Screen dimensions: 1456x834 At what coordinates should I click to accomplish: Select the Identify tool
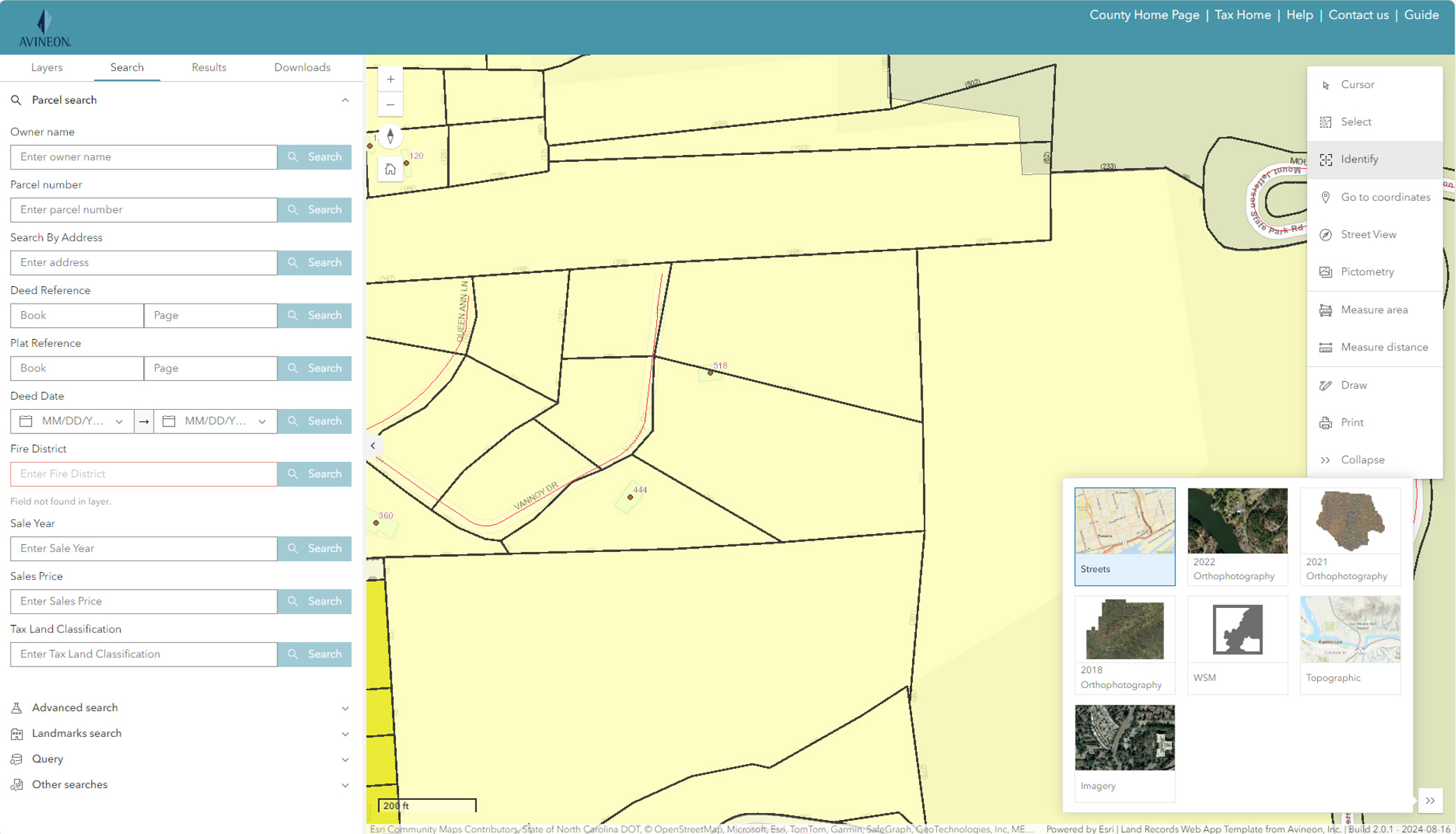(1358, 159)
